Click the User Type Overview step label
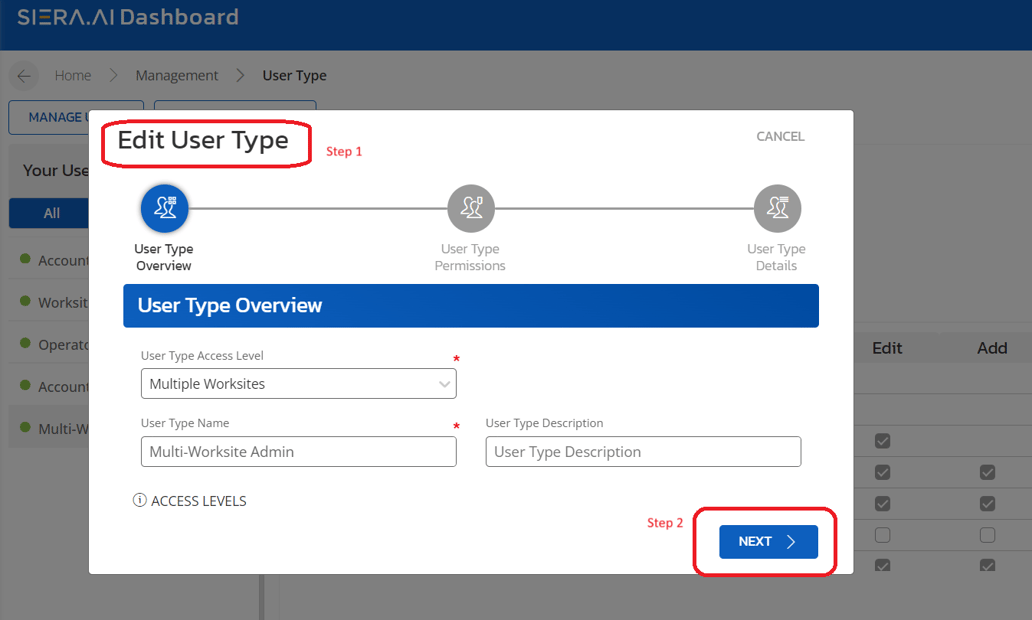The height and width of the screenshot is (620, 1032). point(164,257)
